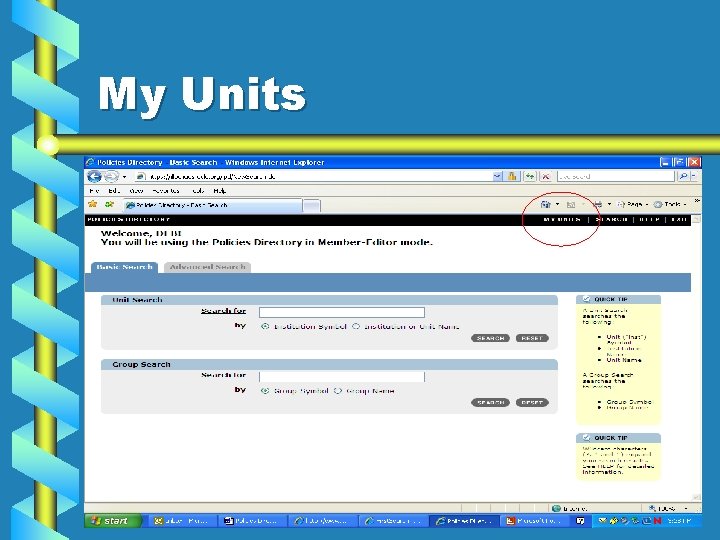Click the system tray clock

point(679,521)
